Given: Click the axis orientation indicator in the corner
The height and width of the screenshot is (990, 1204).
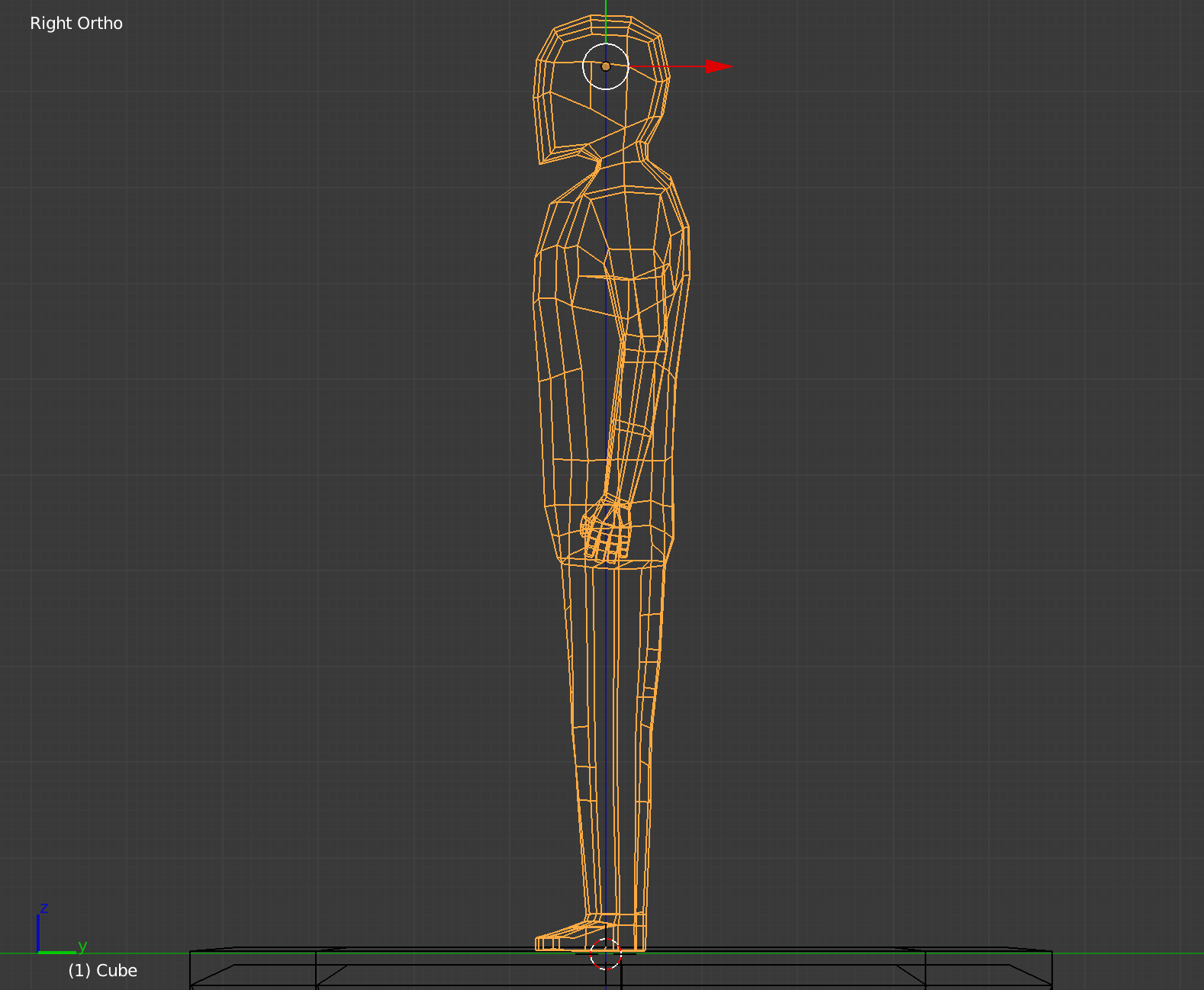Looking at the screenshot, I should 63,929.
